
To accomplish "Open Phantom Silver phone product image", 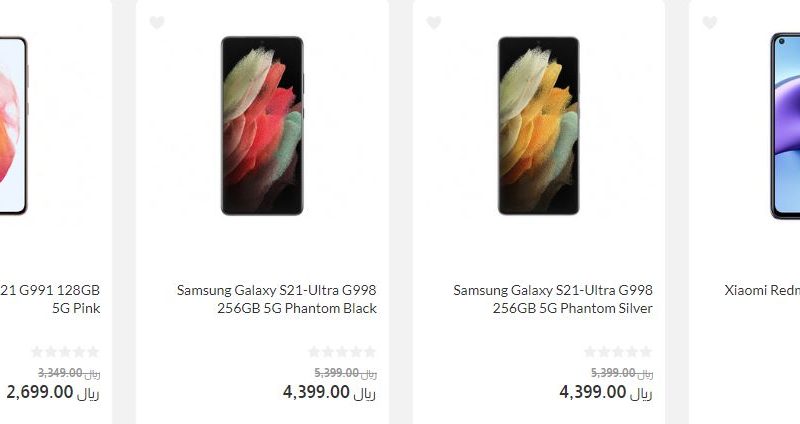I will tap(539, 126).
